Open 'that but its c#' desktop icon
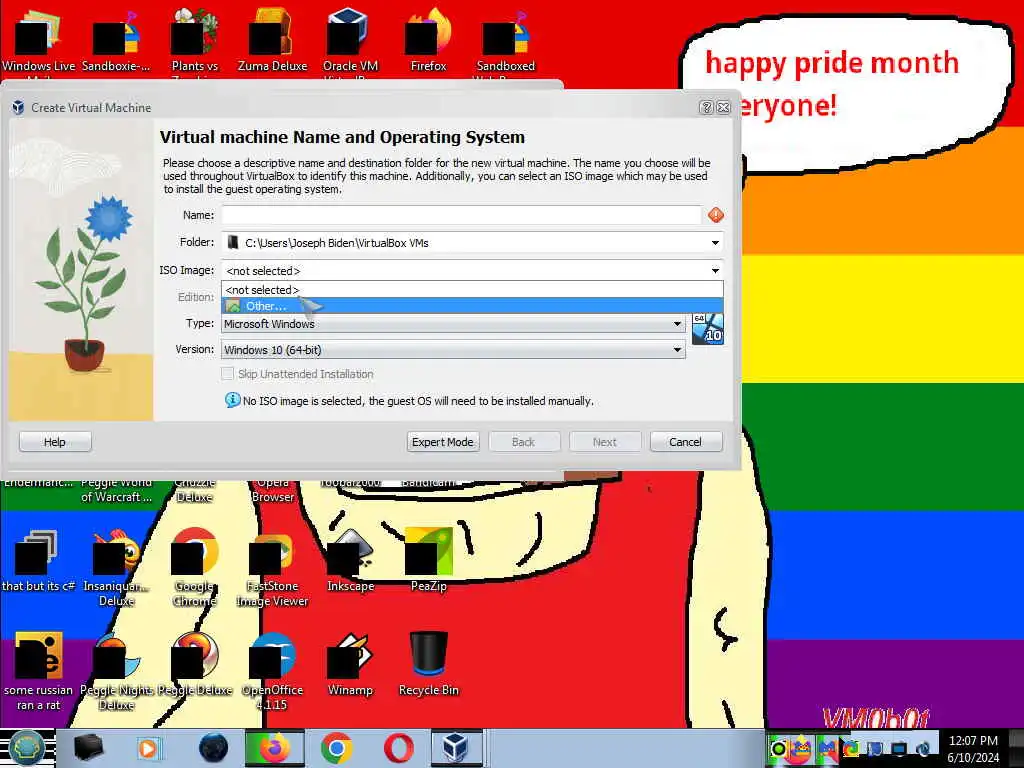The image size is (1024, 768). [38, 562]
